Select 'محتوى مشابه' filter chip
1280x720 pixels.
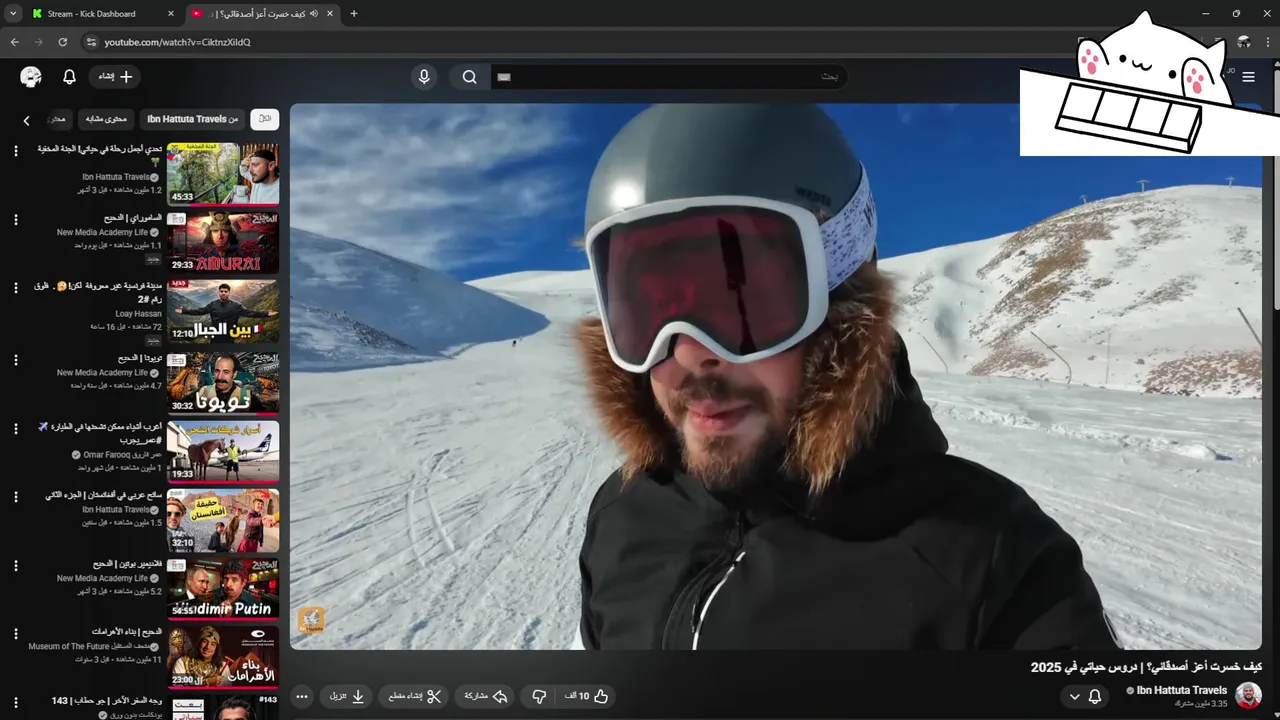tap(107, 119)
